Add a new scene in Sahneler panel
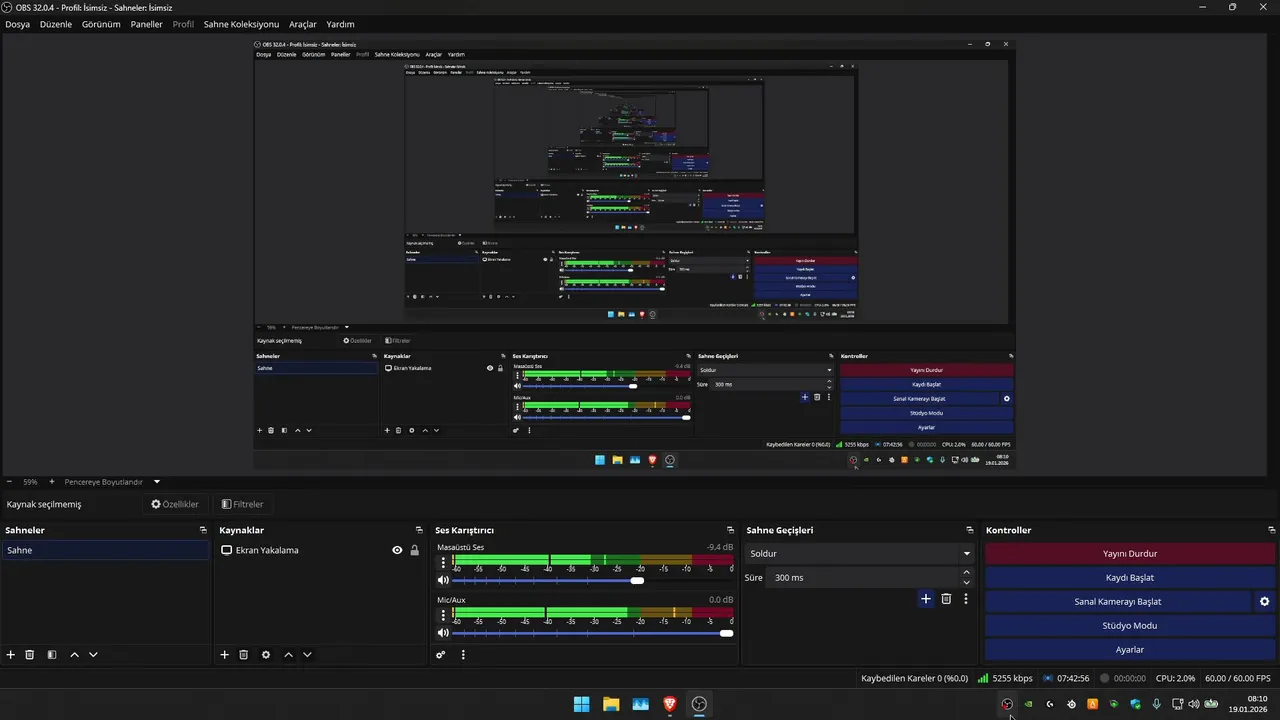The height and width of the screenshot is (720, 1280). (11, 655)
